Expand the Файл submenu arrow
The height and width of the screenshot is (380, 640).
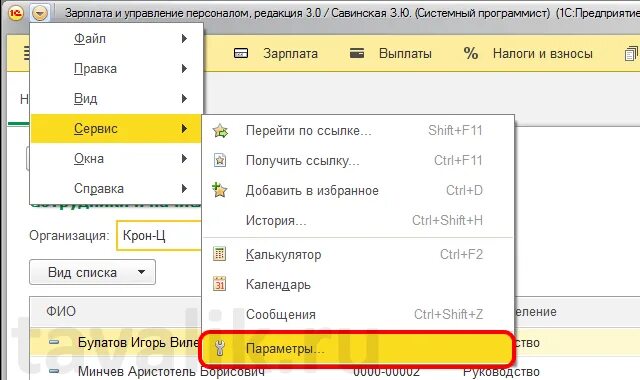coord(184,38)
